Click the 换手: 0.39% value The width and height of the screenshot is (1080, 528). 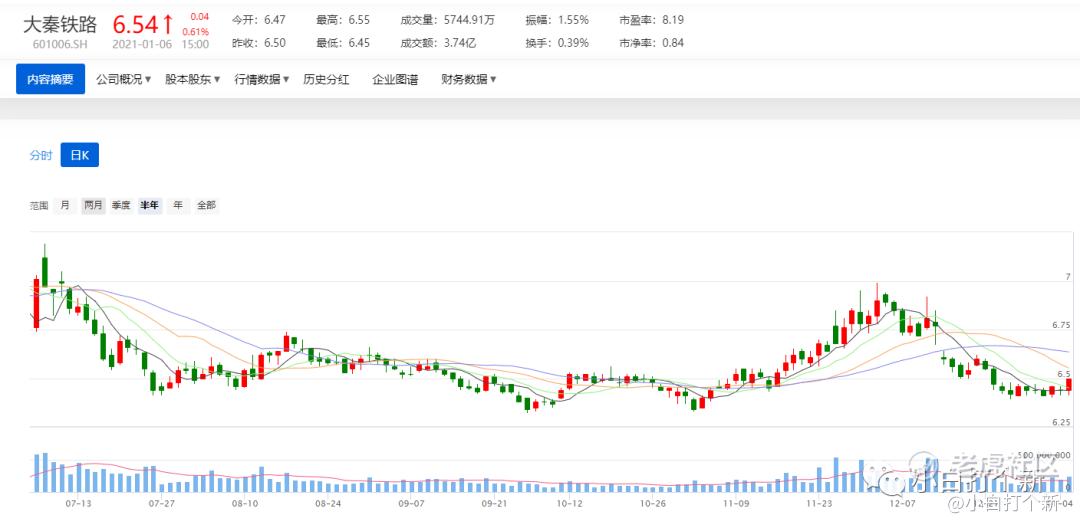click(x=557, y=43)
